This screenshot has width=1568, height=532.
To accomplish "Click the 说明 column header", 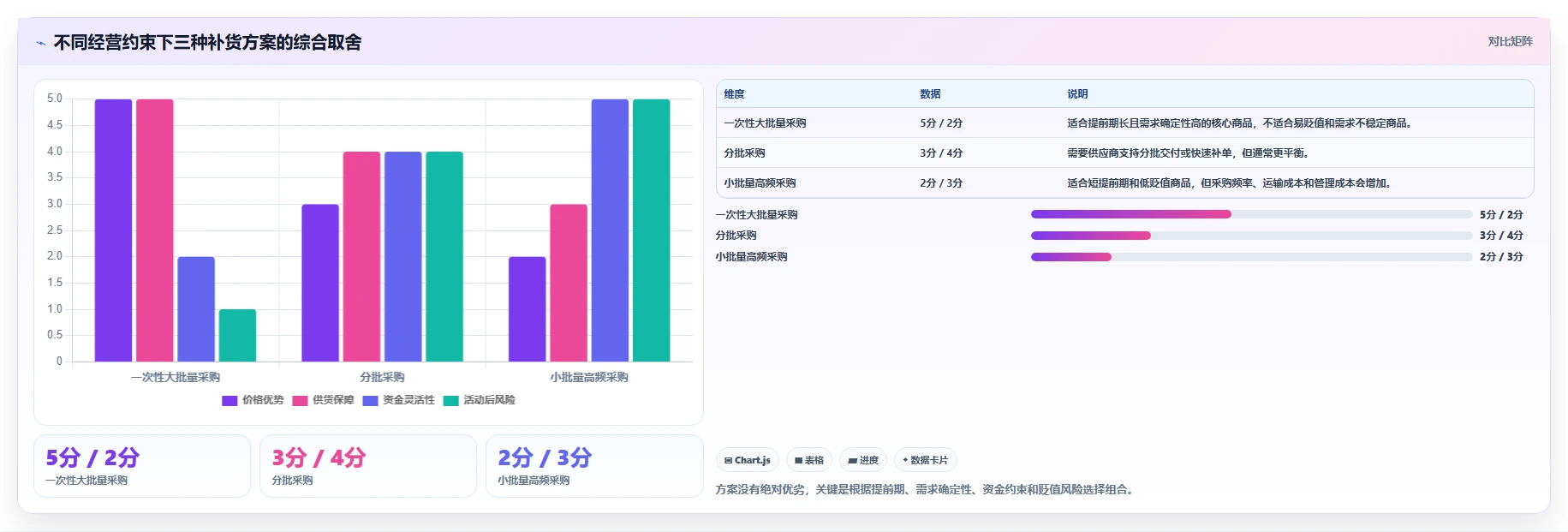I will 1077,94.
